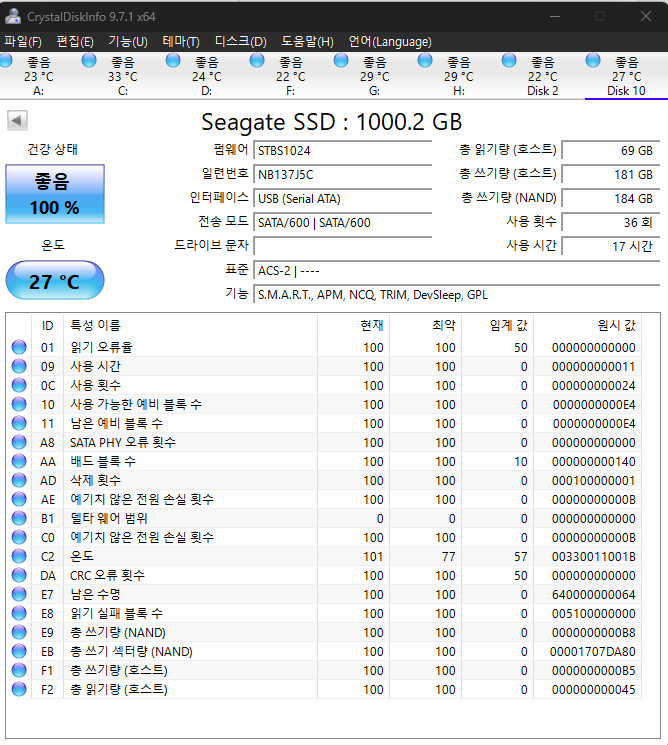Image resolution: width=668 pixels, height=745 pixels.
Task: Click status orb for 01 읽기 오류율
Action: [19, 347]
